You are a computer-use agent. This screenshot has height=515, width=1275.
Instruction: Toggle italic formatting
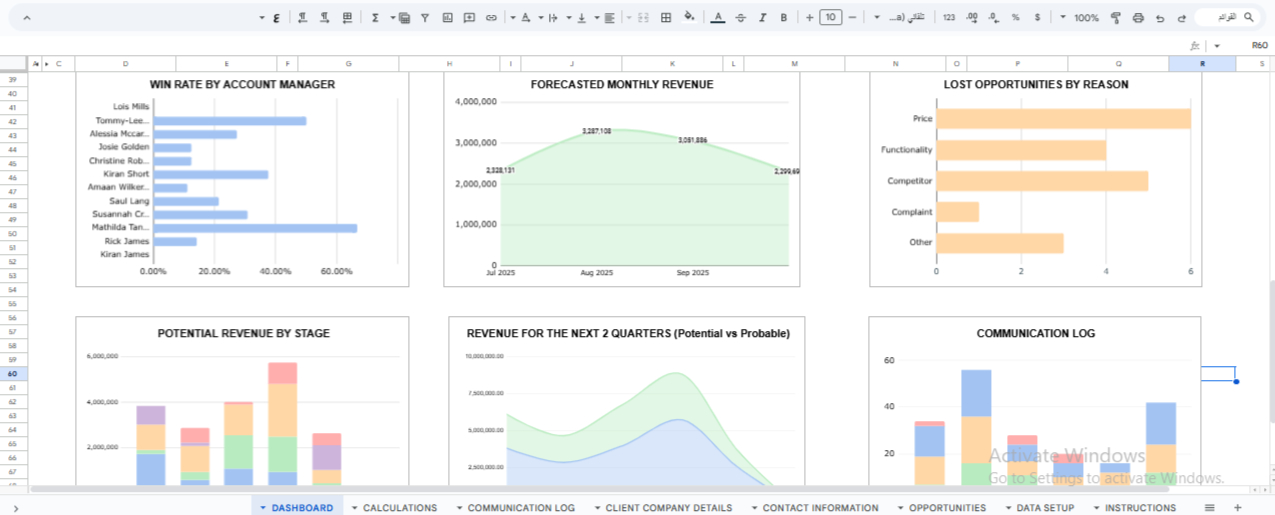coord(763,18)
